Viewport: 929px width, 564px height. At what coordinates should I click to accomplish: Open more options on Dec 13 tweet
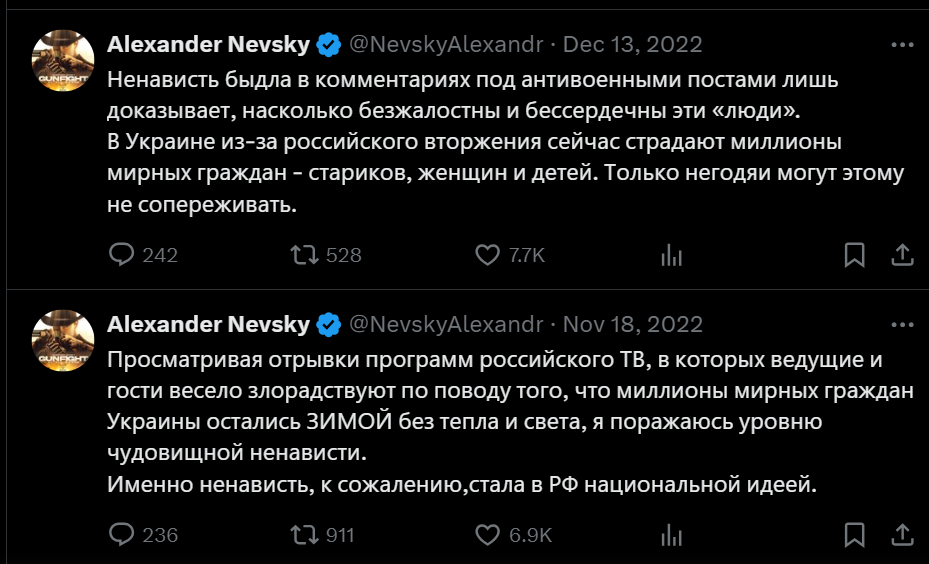[x=902, y=45]
